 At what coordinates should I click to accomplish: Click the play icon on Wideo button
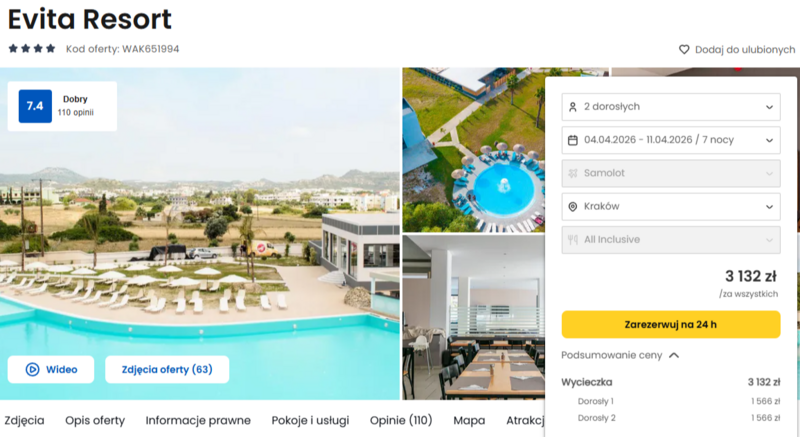32,370
